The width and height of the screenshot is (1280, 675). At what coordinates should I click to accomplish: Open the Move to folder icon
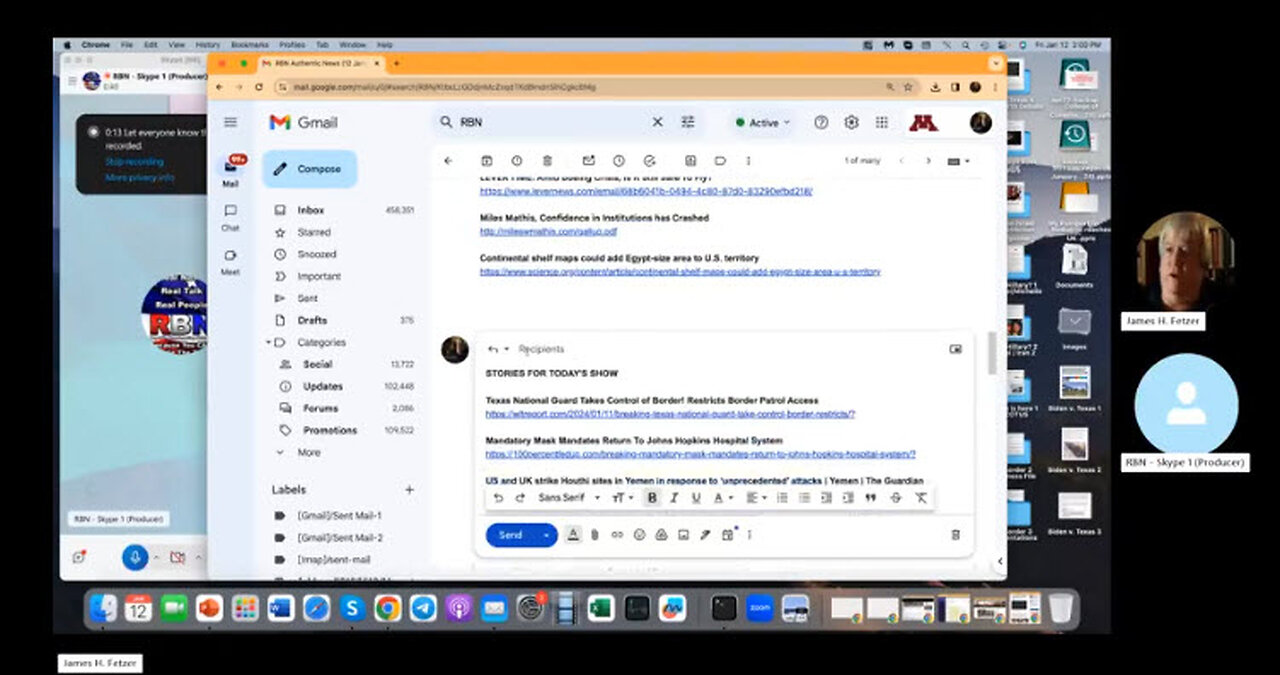click(690, 160)
